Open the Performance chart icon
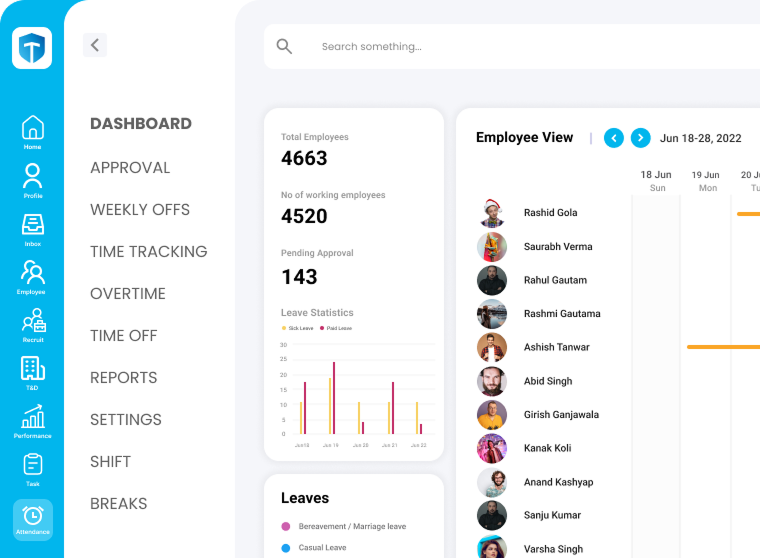Viewport: 760px width, 558px height. pyautogui.click(x=32, y=417)
